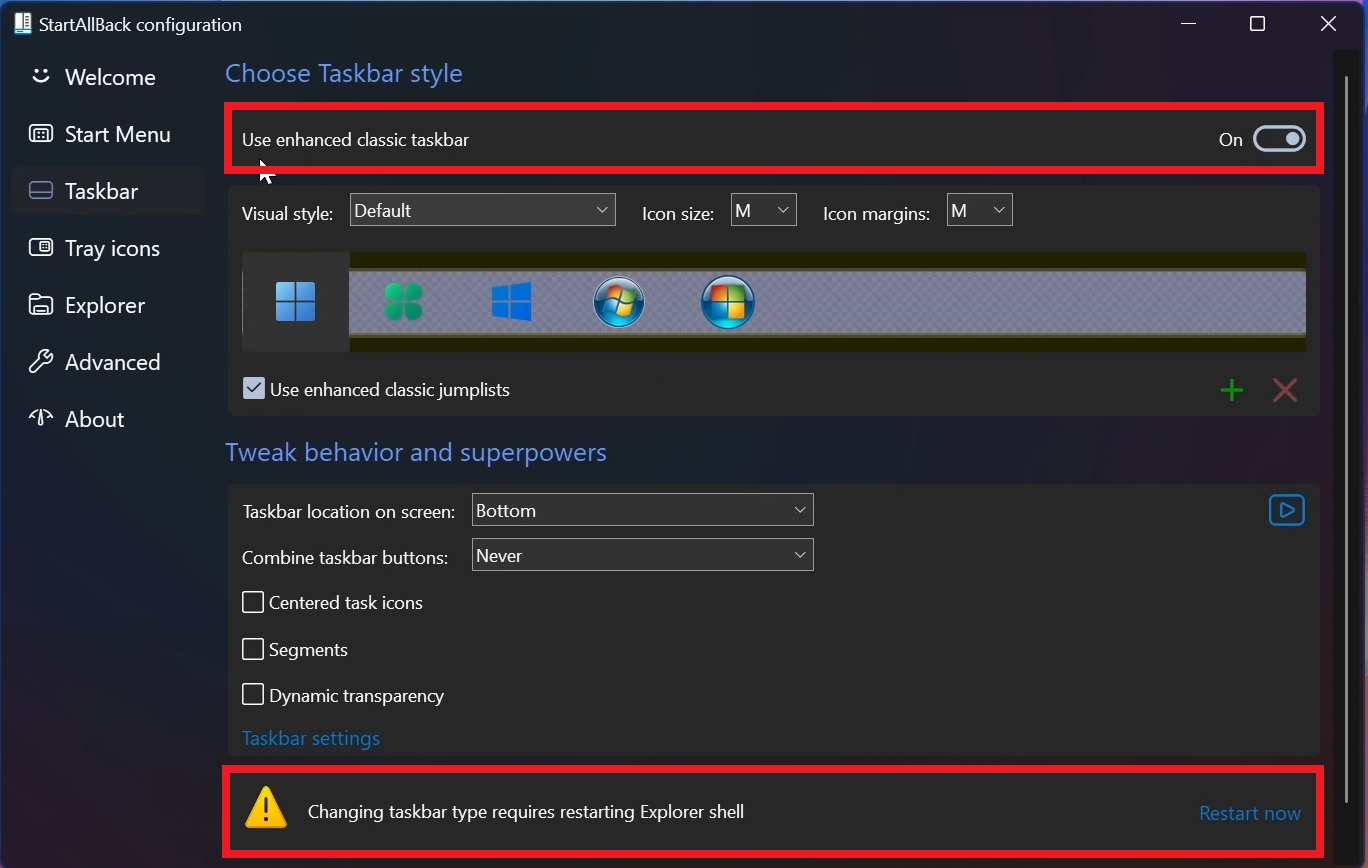Viewport: 1368px width, 868px height.
Task: Select the Windows 11 start button style
Action: (295, 302)
